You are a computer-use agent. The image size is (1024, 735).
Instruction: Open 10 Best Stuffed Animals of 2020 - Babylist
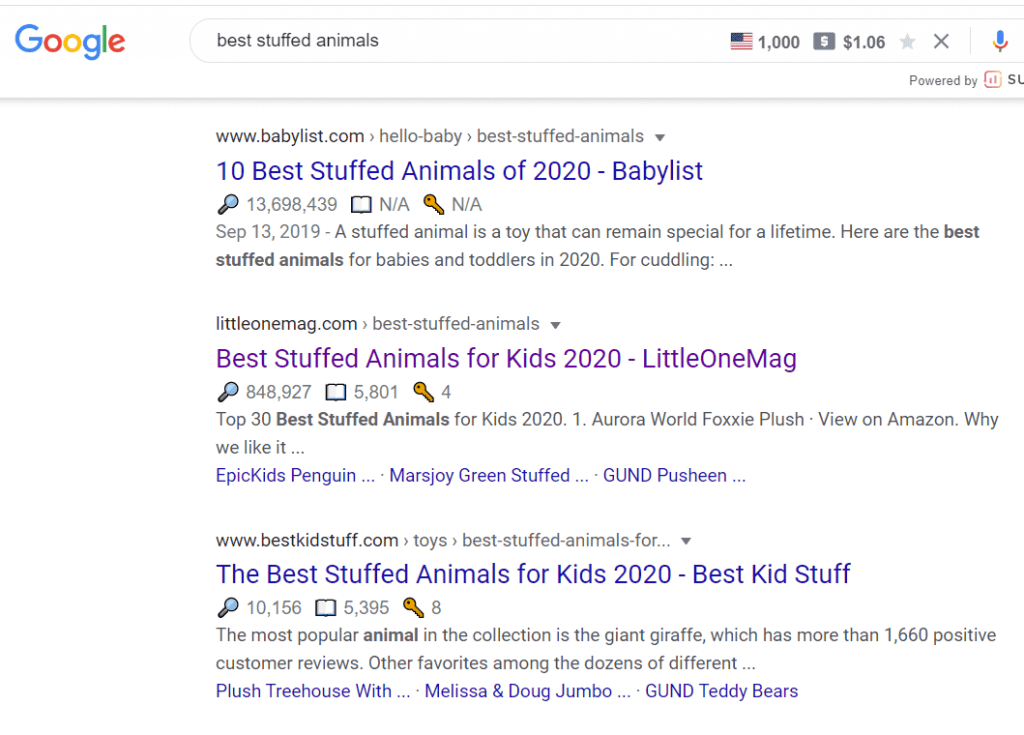(x=459, y=171)
